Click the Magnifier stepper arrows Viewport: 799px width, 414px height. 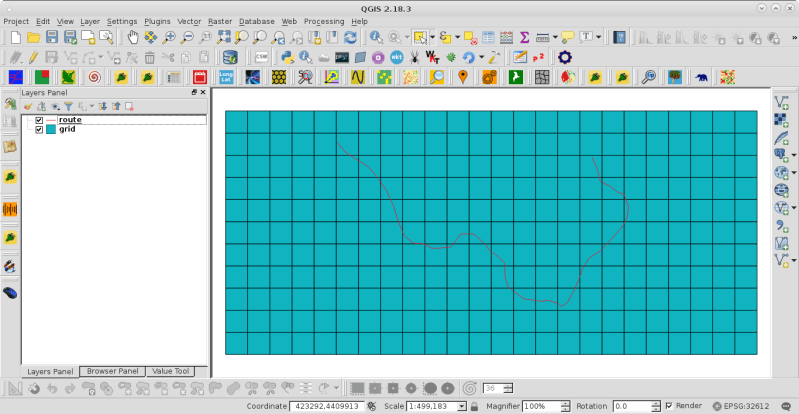(565, 406)
